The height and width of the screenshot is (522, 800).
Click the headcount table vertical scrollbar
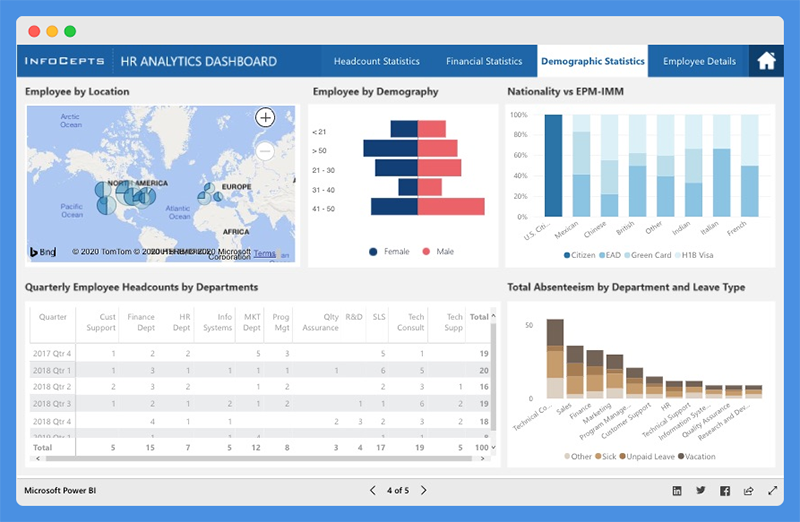(x=492, y=380)
